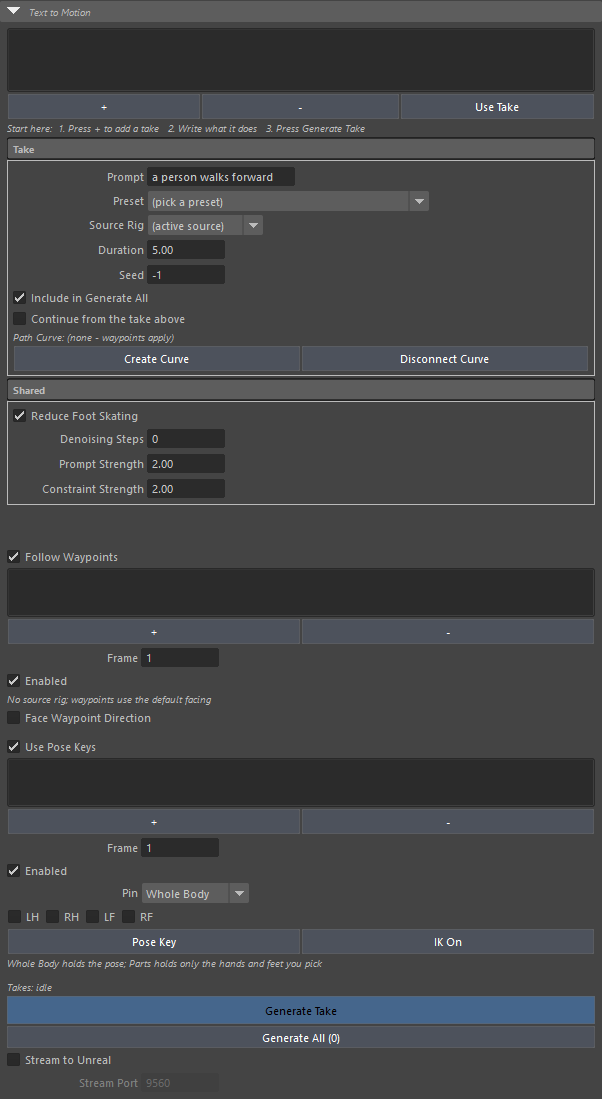Click the IK On button
Image resolution: width=602 pixels, height=1099 pixels.
coord(448,942)
